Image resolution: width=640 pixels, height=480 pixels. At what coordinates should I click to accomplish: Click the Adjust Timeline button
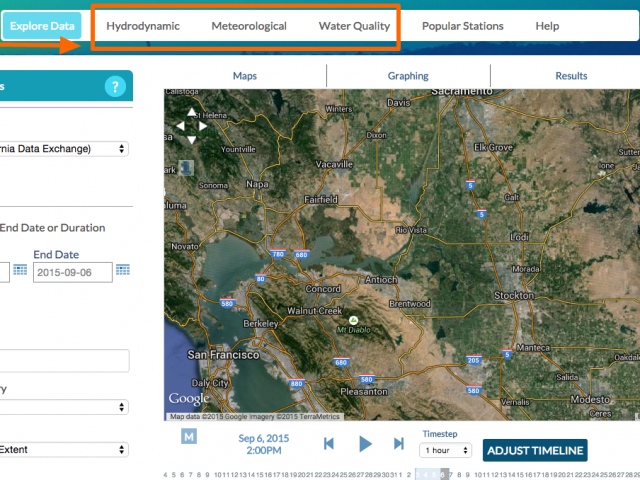(534, 450)
